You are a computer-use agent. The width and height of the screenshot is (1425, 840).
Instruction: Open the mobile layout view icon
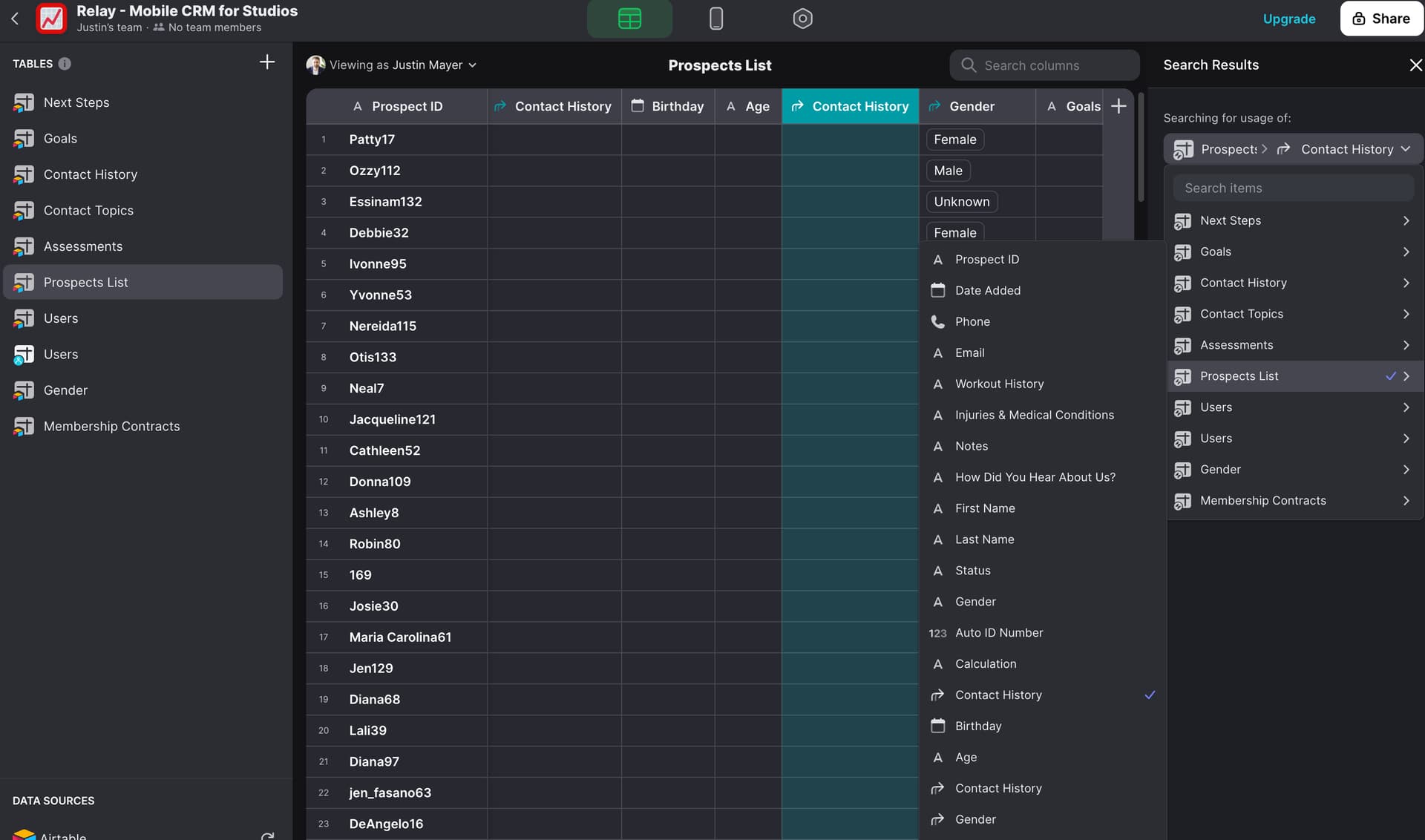coord(715,19)
